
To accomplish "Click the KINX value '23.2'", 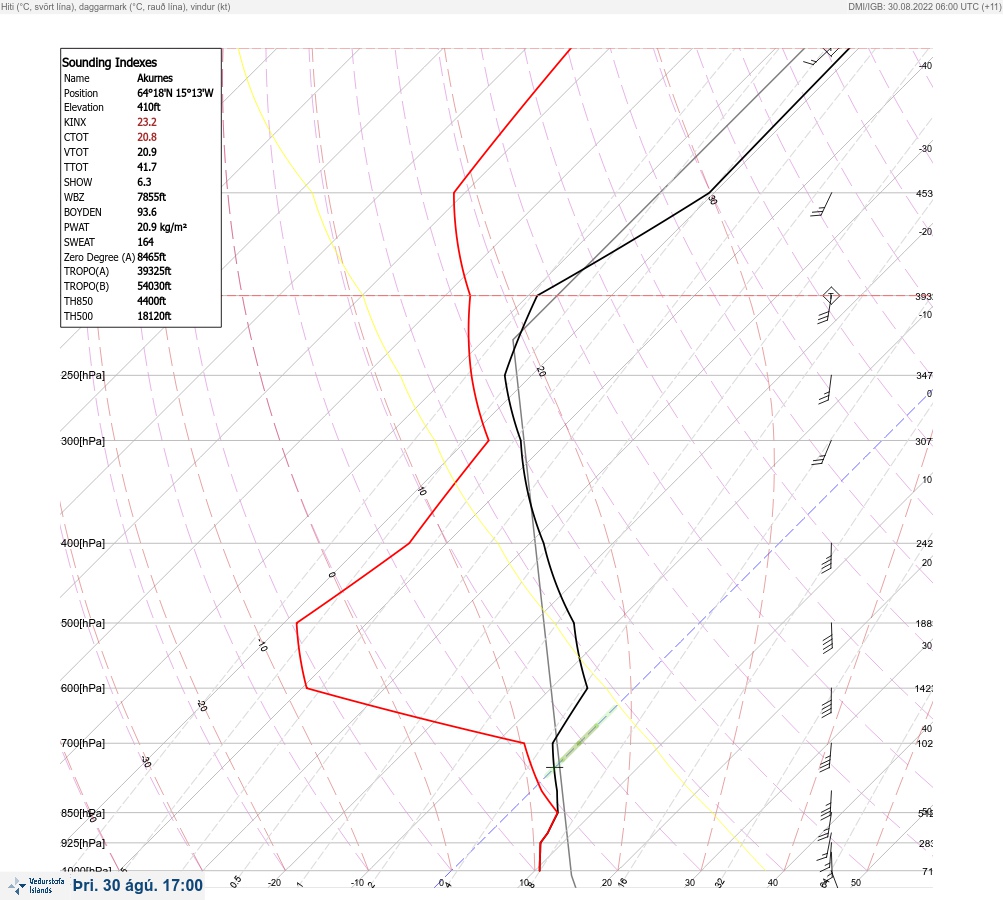I will tap(146, 122).
